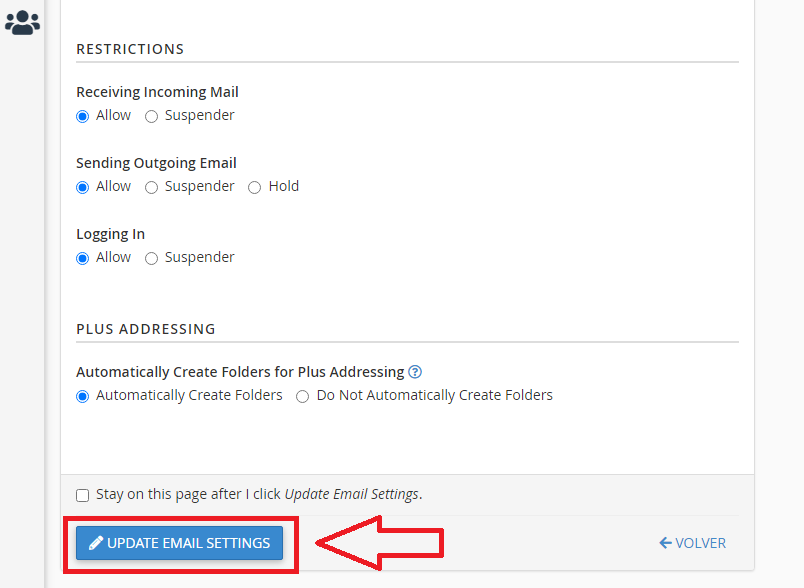Image resolution: width=804 pixels, height=588 pixels.
Task: Click the Restrictions section heading
Action: pyautogui.click(x=130, y=49)
